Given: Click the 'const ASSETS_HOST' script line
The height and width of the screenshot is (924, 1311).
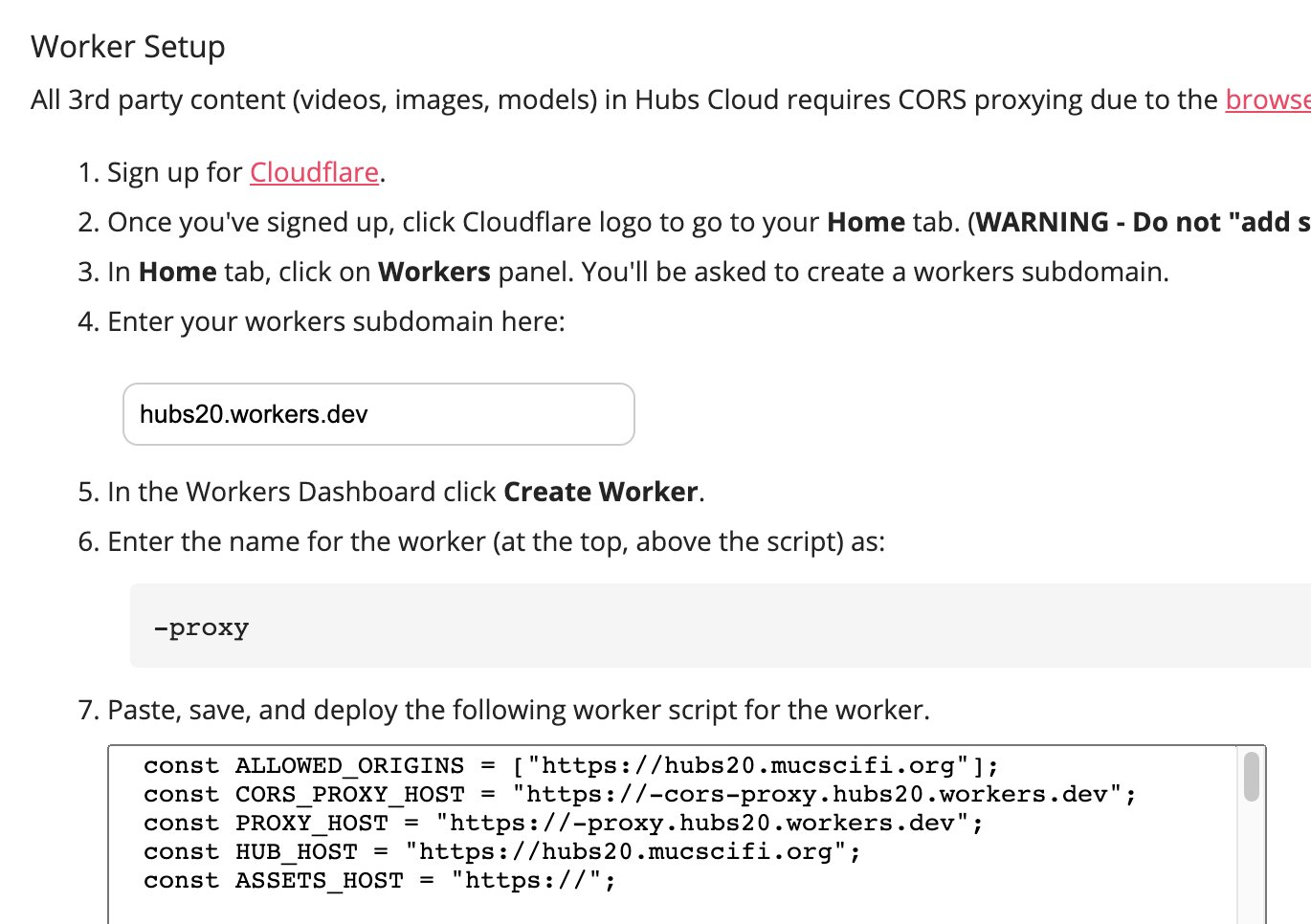Looking at the screenshot, I should click(380, 880).
